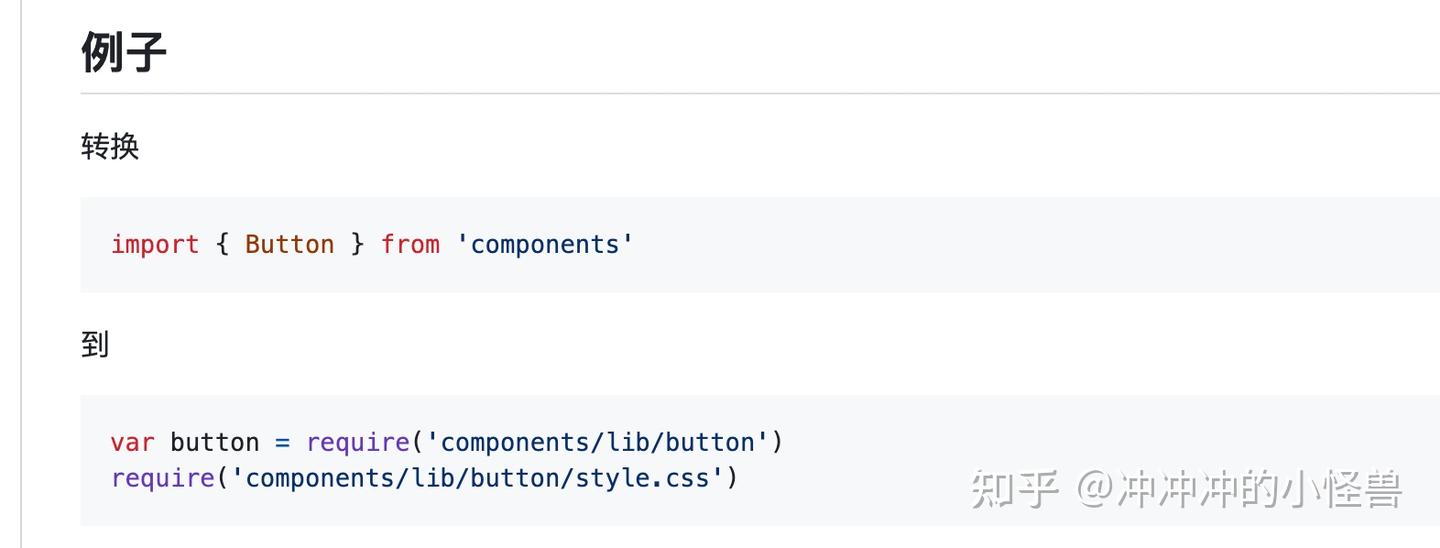1440x548 pixels.
Task: Click empty area of first code block
Action: click(1000, 244)
